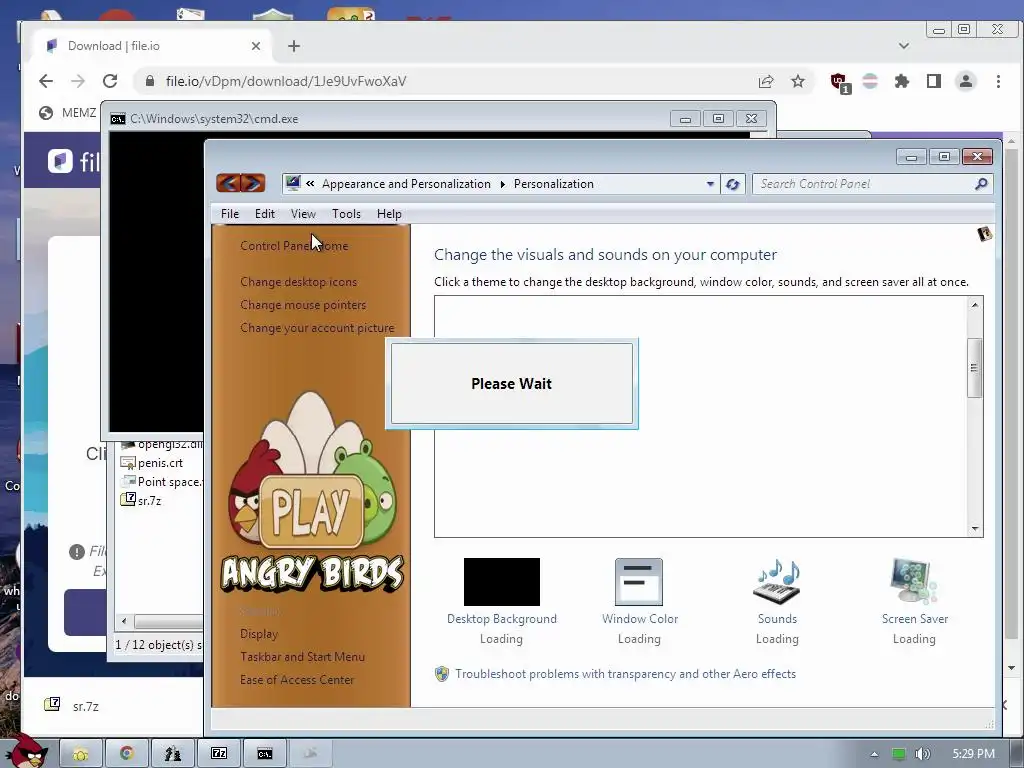Image resolution: width=1024 pixels, height=768 pixels.
Task: Select sr.7z file in 7-Zip list
Action: [x=141, y=500]
